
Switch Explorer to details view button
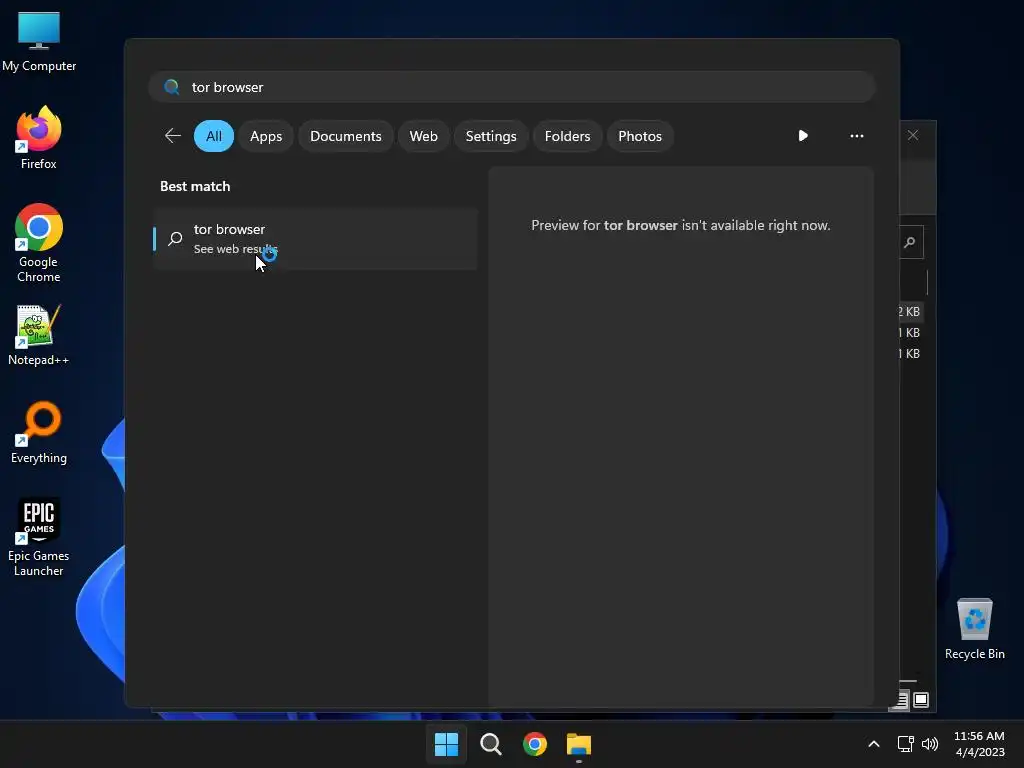(901, 700)
